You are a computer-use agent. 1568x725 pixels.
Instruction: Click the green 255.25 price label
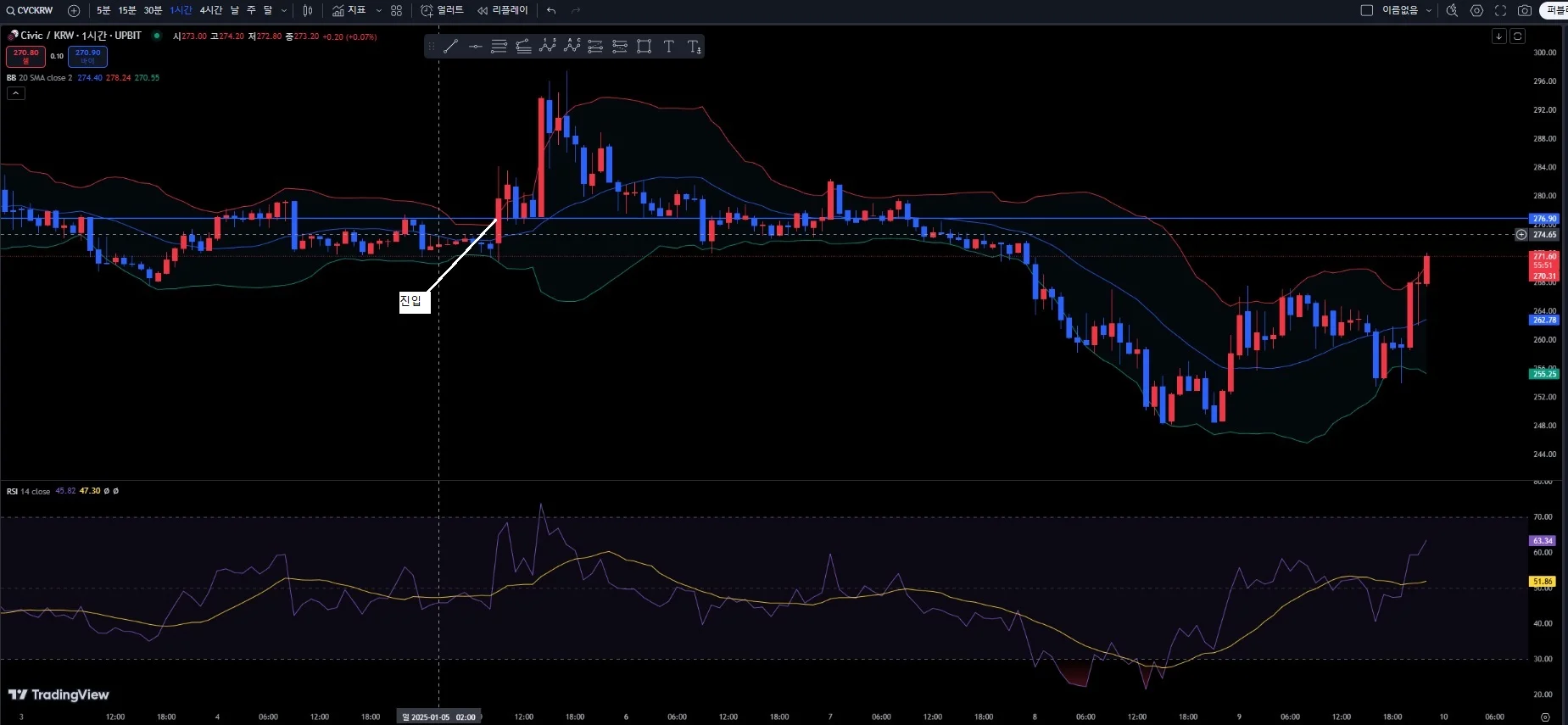tap(1544, 374)
